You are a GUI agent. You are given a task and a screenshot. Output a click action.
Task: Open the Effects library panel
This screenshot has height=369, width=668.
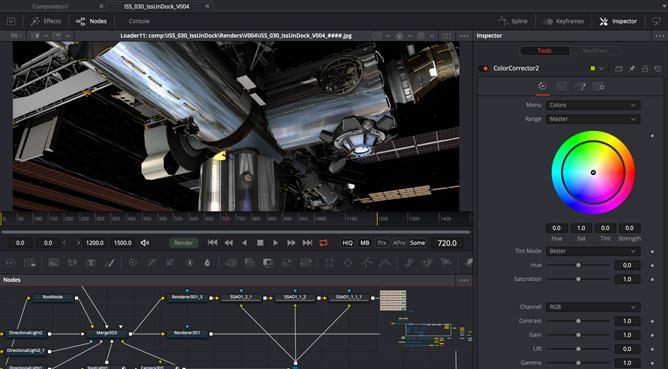pos(46,21)
